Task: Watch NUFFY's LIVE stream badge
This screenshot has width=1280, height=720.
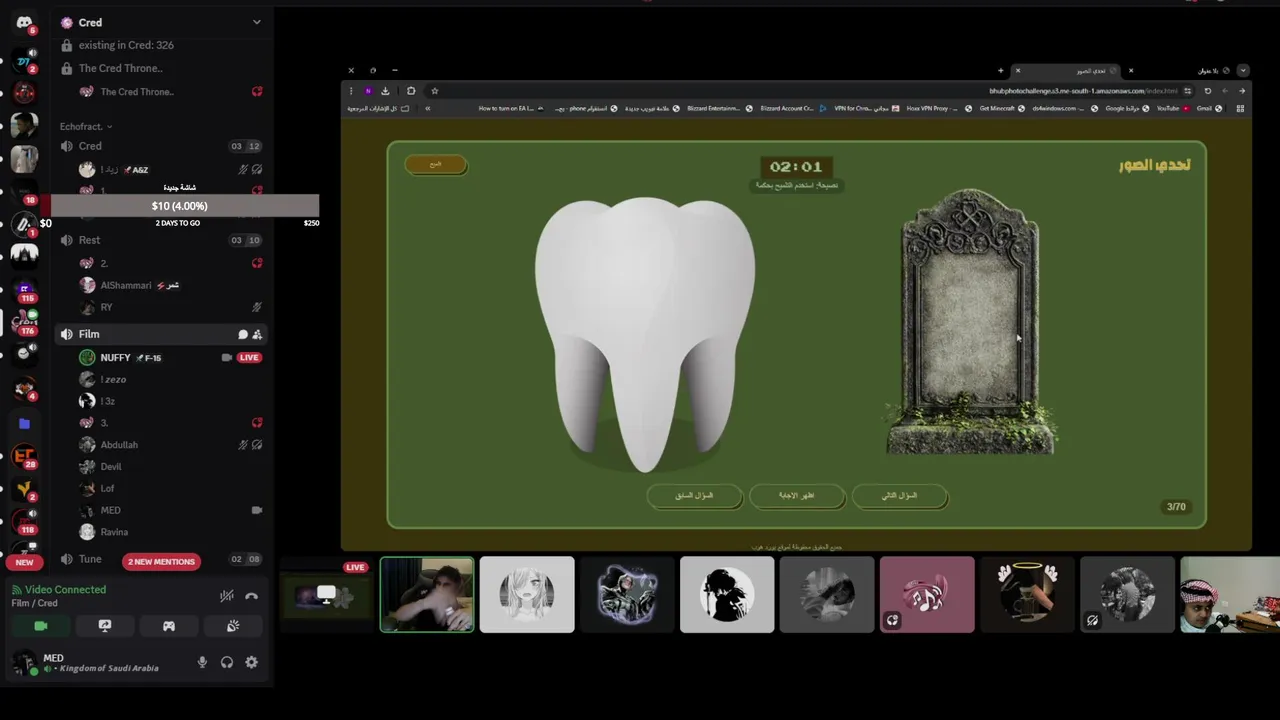Action: [249, 357]
